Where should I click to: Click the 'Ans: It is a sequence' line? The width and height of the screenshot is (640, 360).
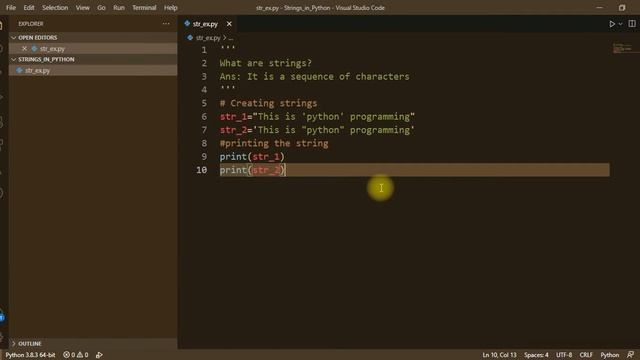click(314, 77)
